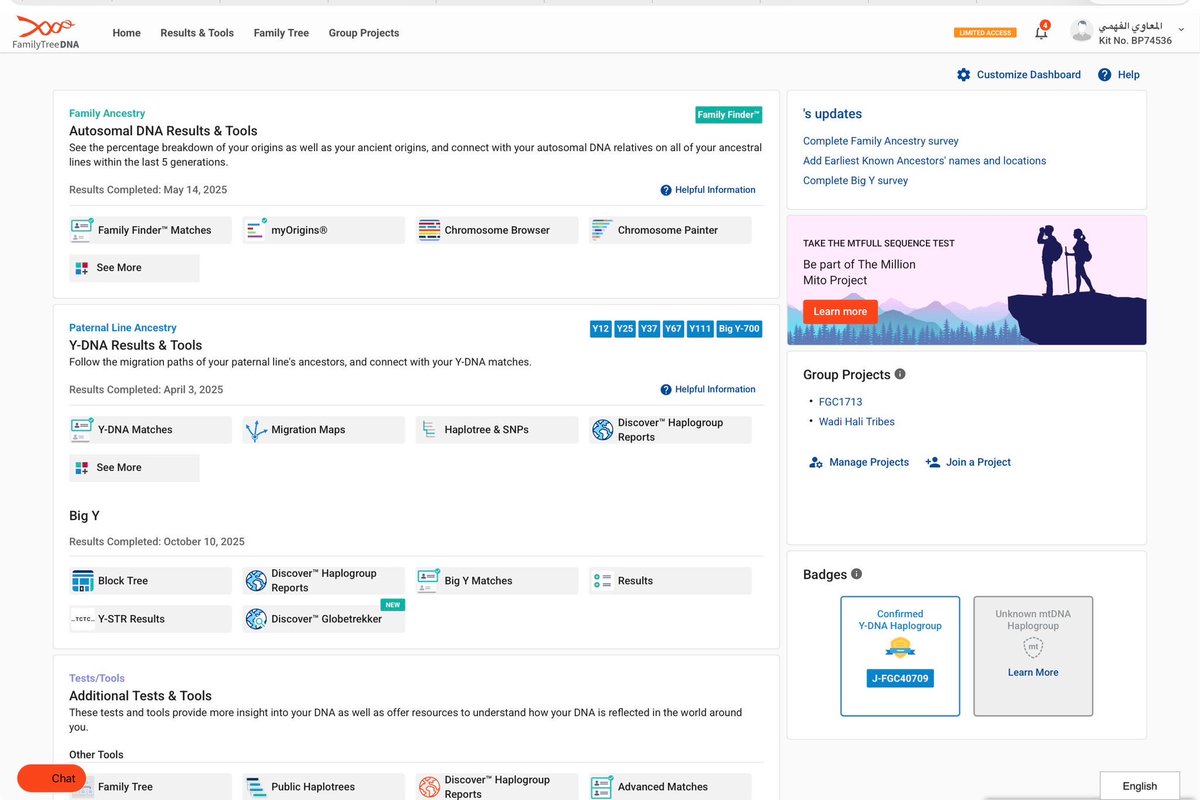The image size is (1200, 800).
Task: Click Add Earliest Known Ancestors' names link
Action: (925, 161)
